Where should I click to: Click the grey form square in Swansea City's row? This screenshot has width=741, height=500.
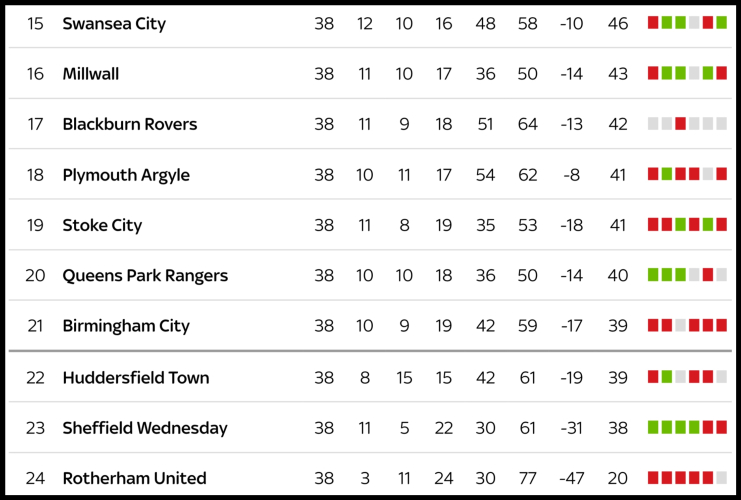[694, 23]
